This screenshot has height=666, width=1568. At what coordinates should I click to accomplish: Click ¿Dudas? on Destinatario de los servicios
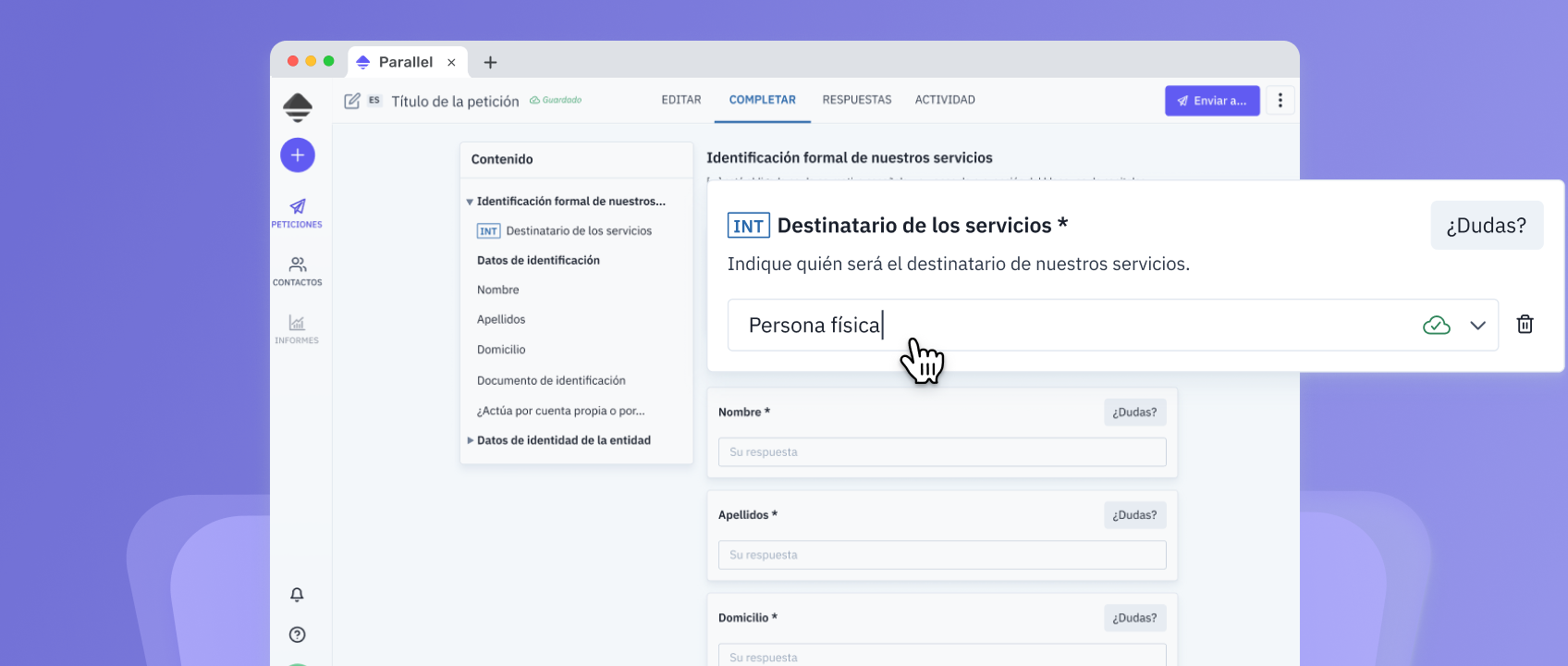(x=1487, y=225)
